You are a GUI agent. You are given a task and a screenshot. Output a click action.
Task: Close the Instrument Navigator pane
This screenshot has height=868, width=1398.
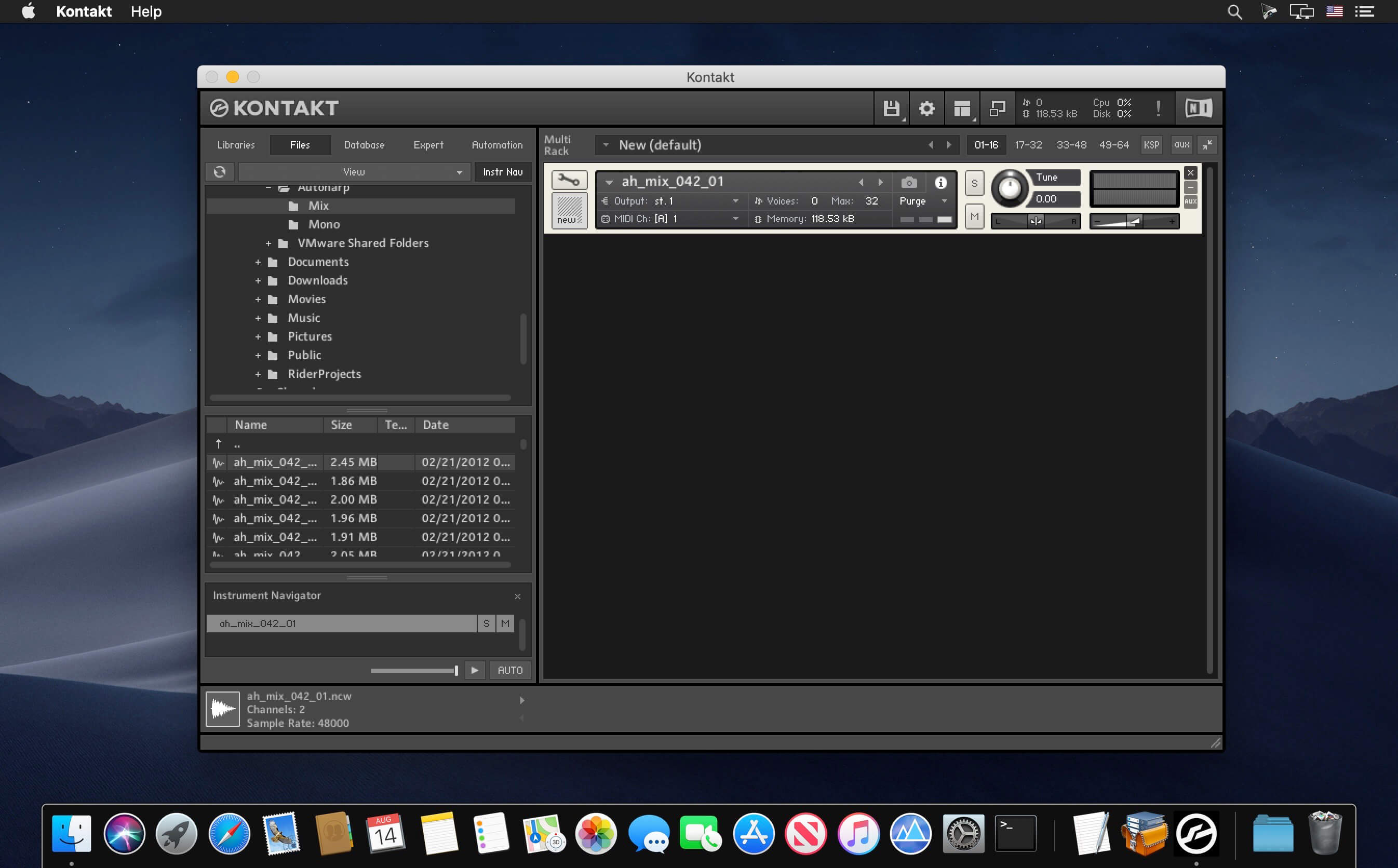click(518, 596)
